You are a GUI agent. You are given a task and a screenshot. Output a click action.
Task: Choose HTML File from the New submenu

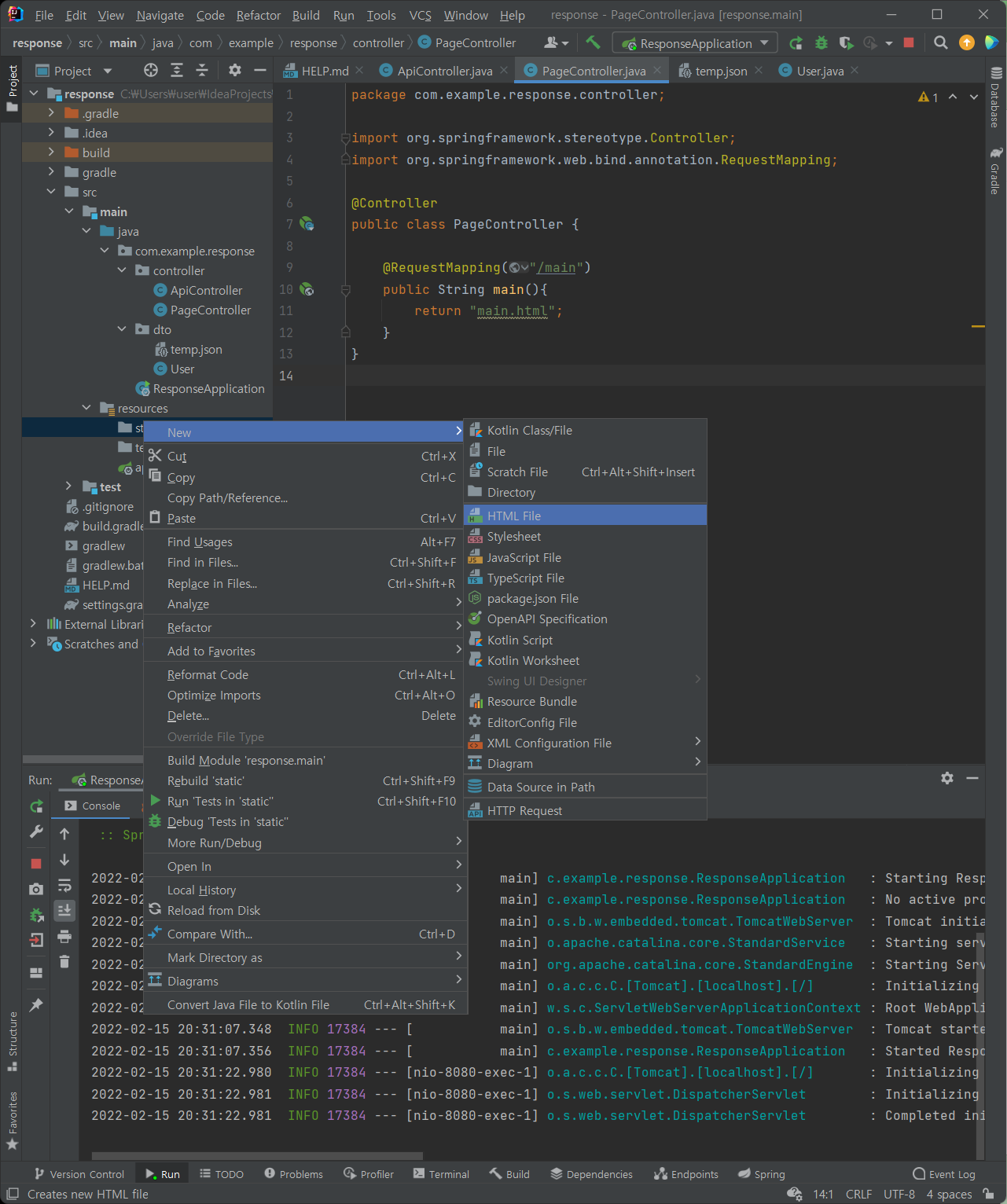click(x=586, y=516)
